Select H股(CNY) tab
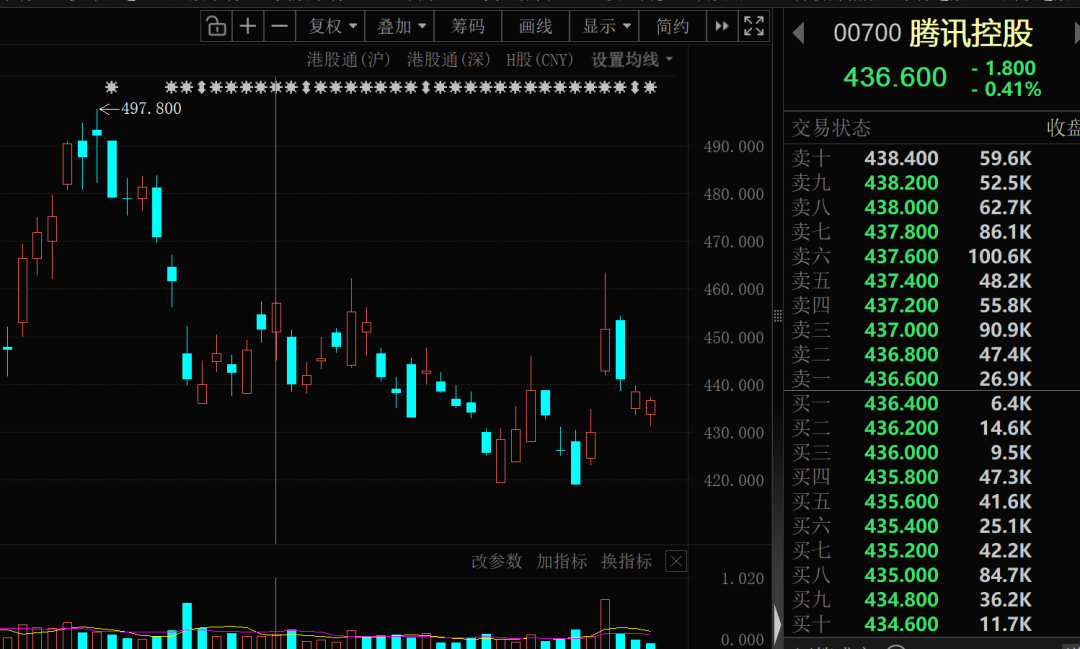This screenshot has width=1080, height=649. coord(539,60)
